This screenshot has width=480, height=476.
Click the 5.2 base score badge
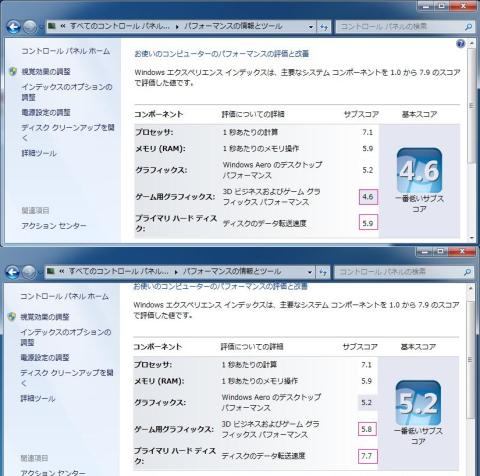coord(418,403)
